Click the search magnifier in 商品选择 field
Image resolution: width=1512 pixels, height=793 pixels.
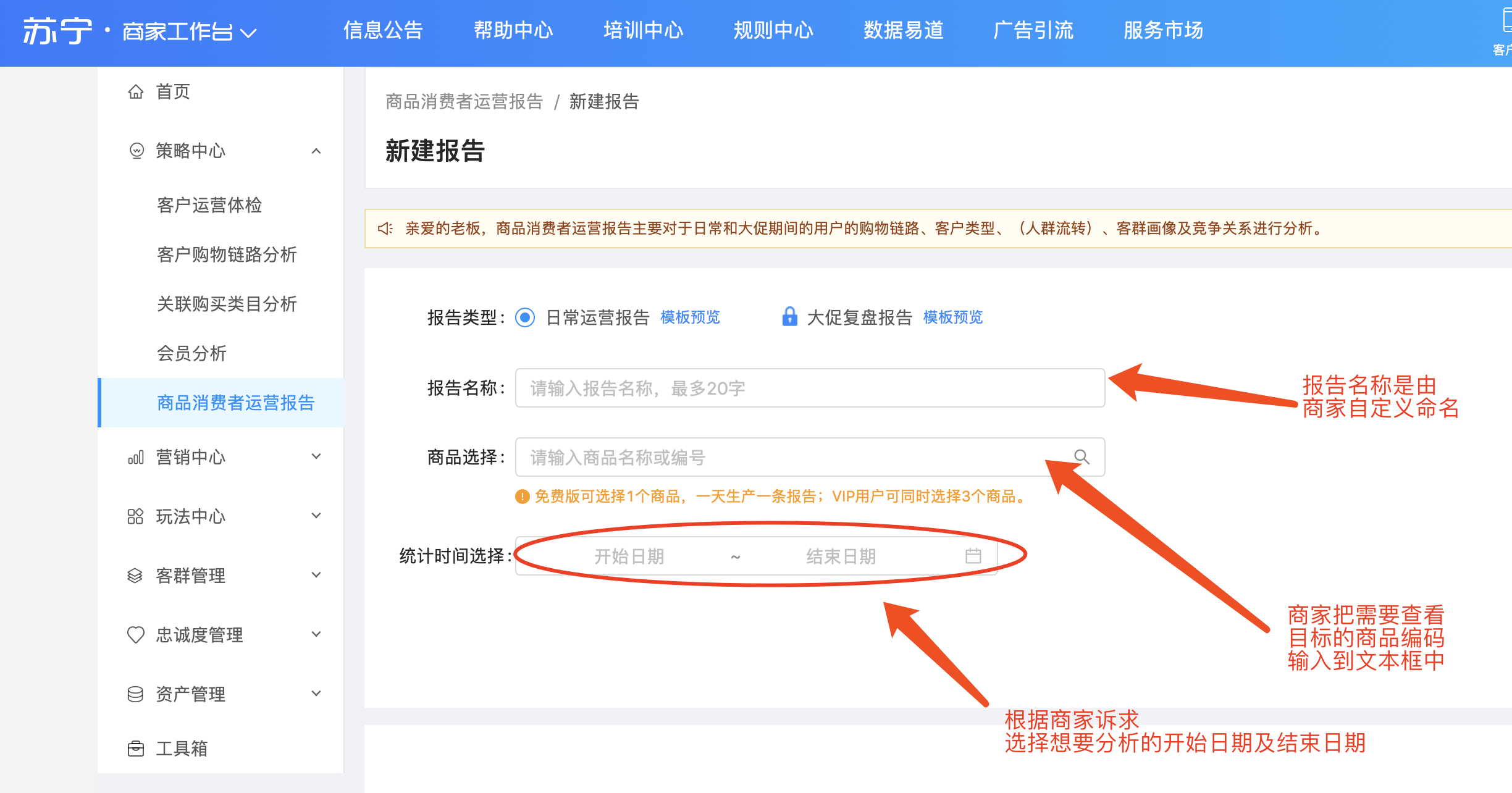(1081, 457)
